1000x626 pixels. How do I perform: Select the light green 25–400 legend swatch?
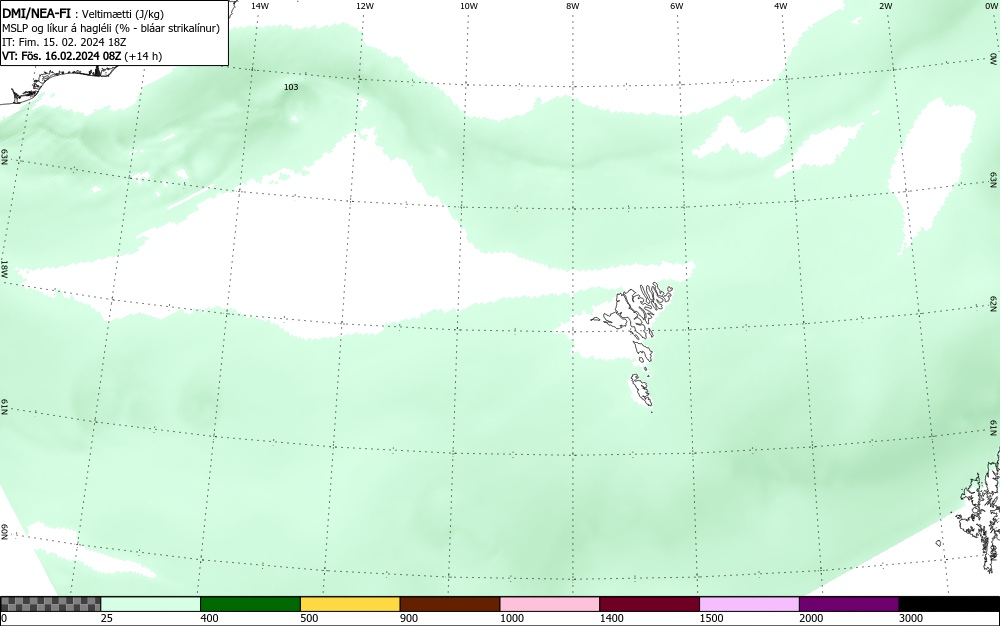(151, 604)
